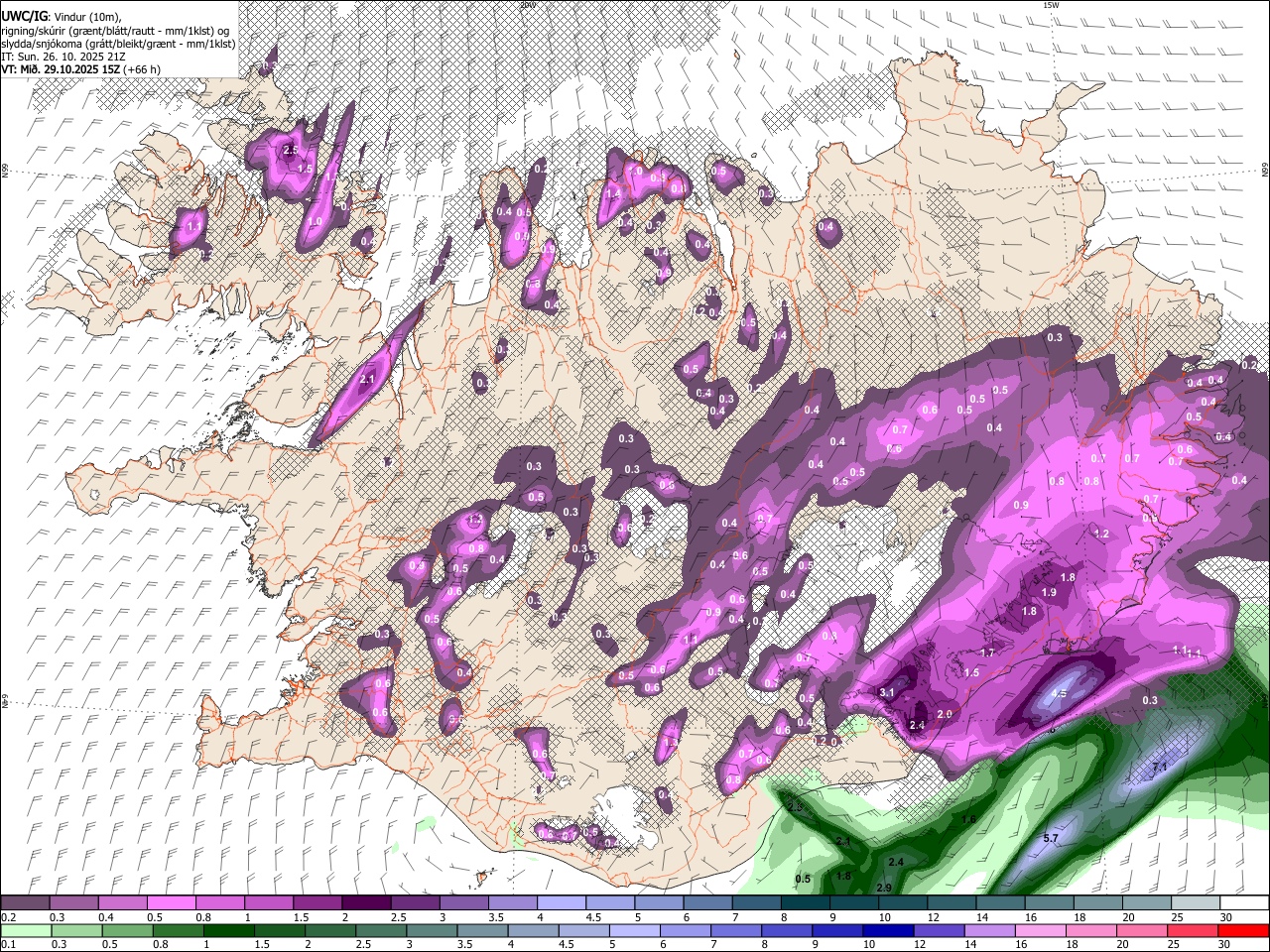The image size is (1270, 952).
Task: Click the 3.5 label in the rain legend row
Action: click(464, 944)
